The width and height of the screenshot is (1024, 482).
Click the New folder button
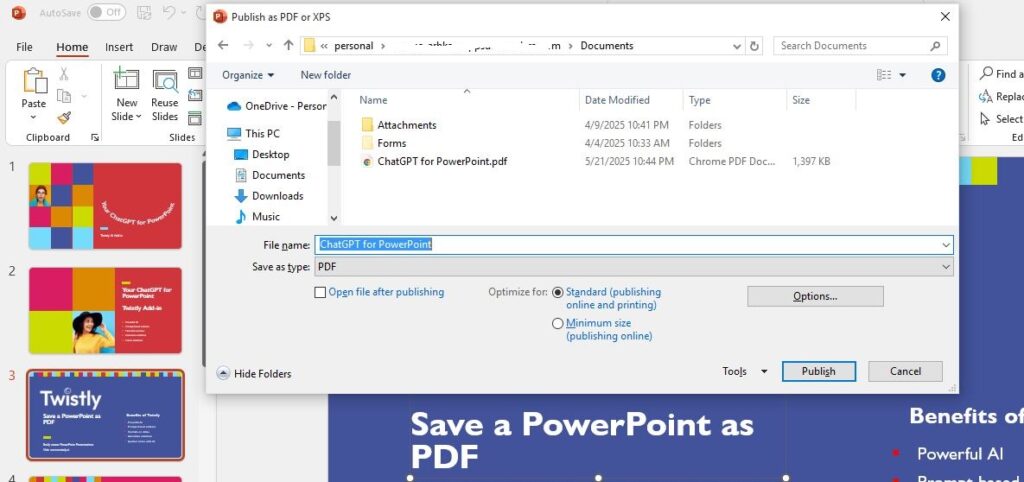(x=325, y=75)
